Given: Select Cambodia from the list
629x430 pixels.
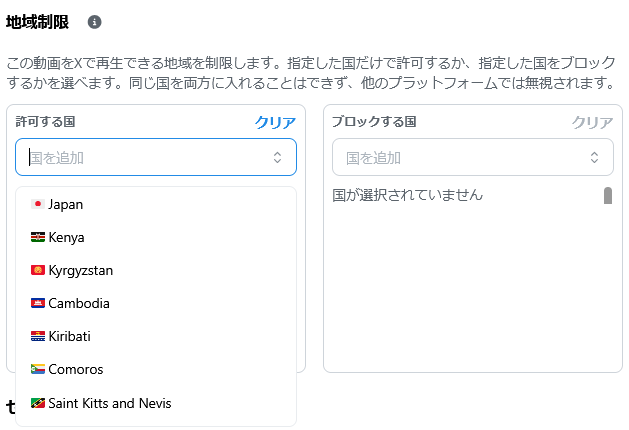Looking at the screenshot, I should pos(156,303).
